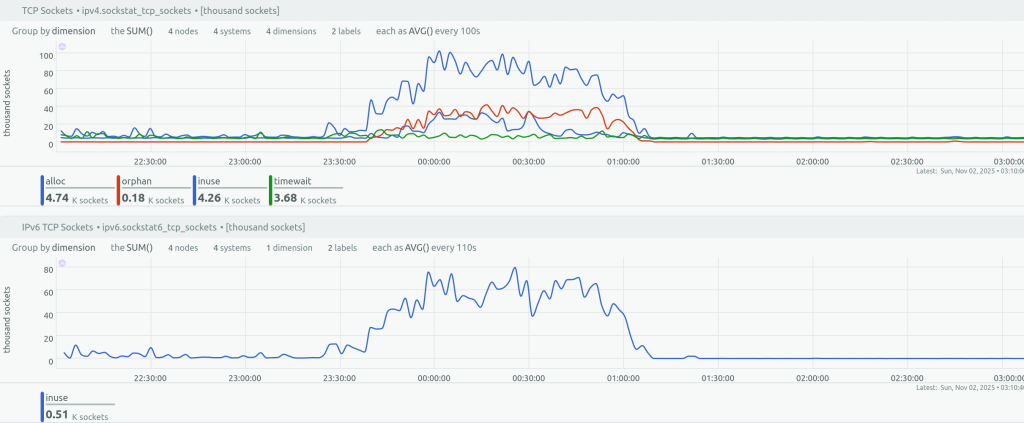The width and height of the screenshot is (1024, 423).
Task: Open the 4 systems filter in IPv6 chart
Action: click(231, 247)
